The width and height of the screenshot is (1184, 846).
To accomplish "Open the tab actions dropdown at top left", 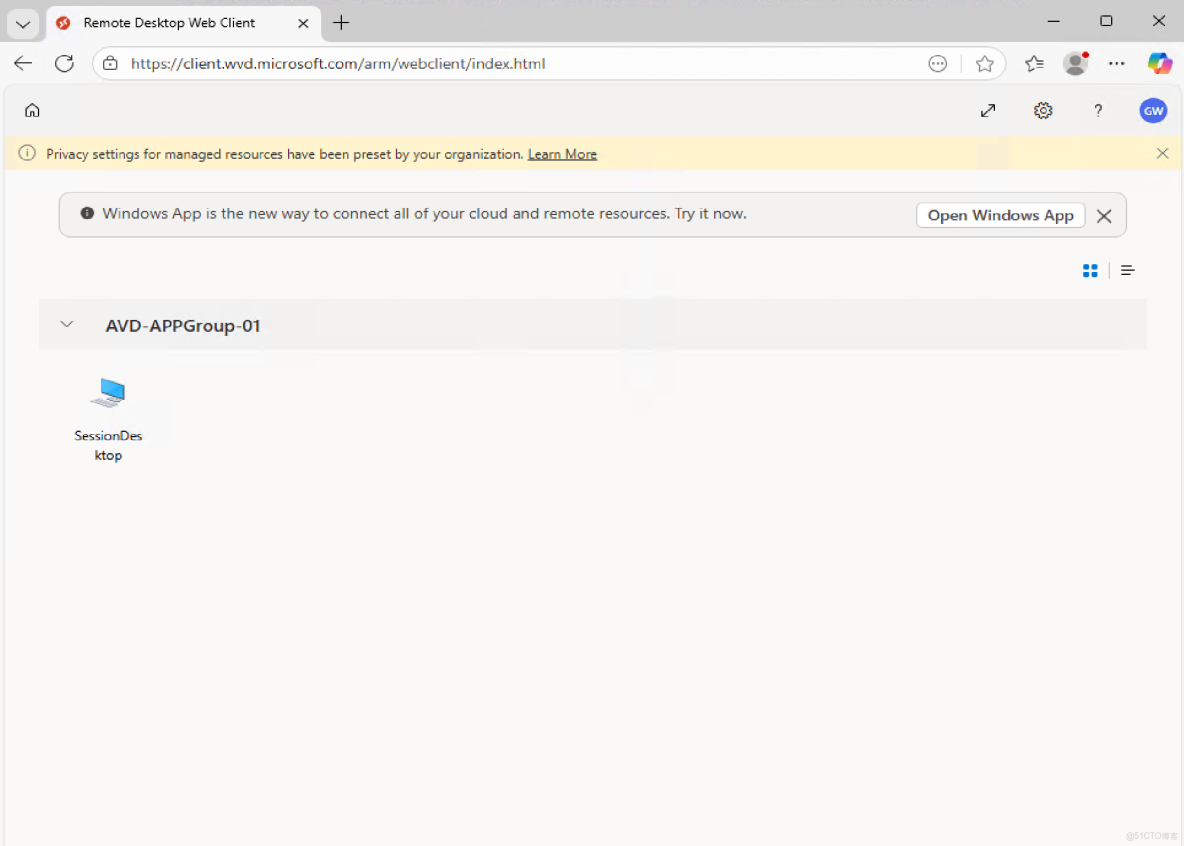I will [22, 23].
